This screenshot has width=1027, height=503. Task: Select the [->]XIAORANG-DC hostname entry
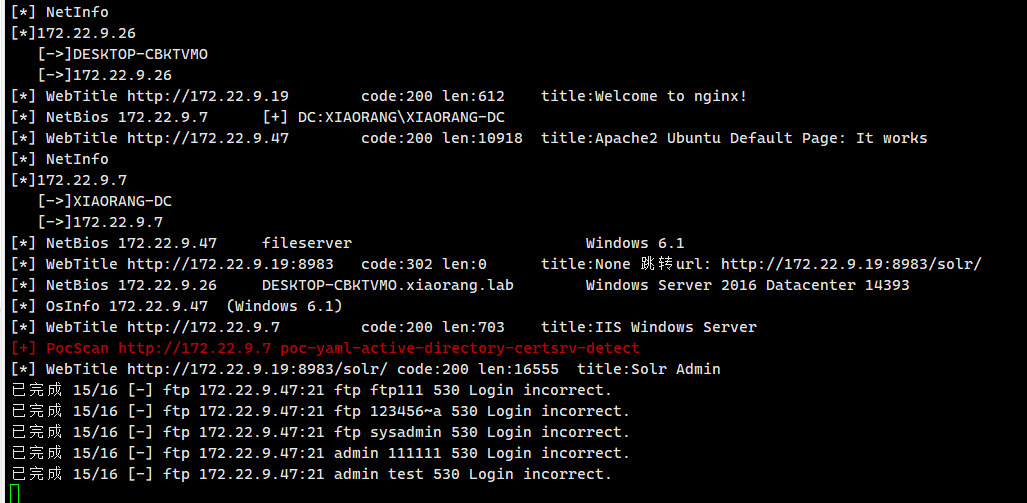pos(122,201)
